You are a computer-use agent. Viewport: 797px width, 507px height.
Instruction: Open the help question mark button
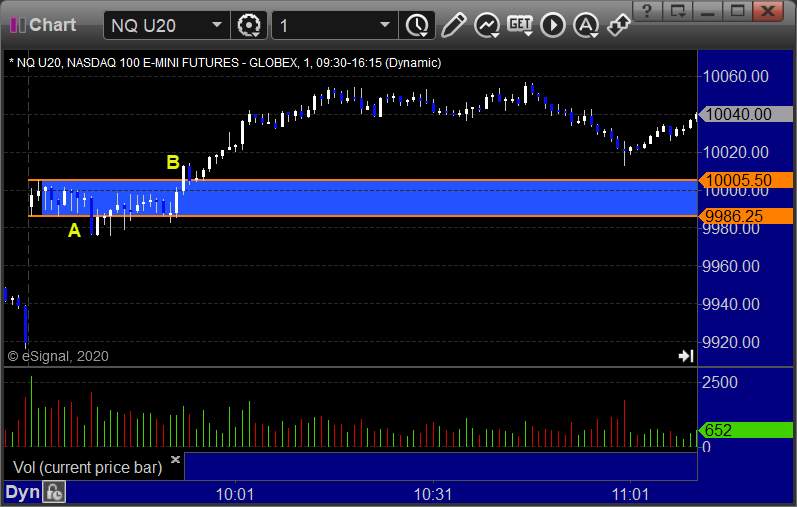(x=647, y=11)
